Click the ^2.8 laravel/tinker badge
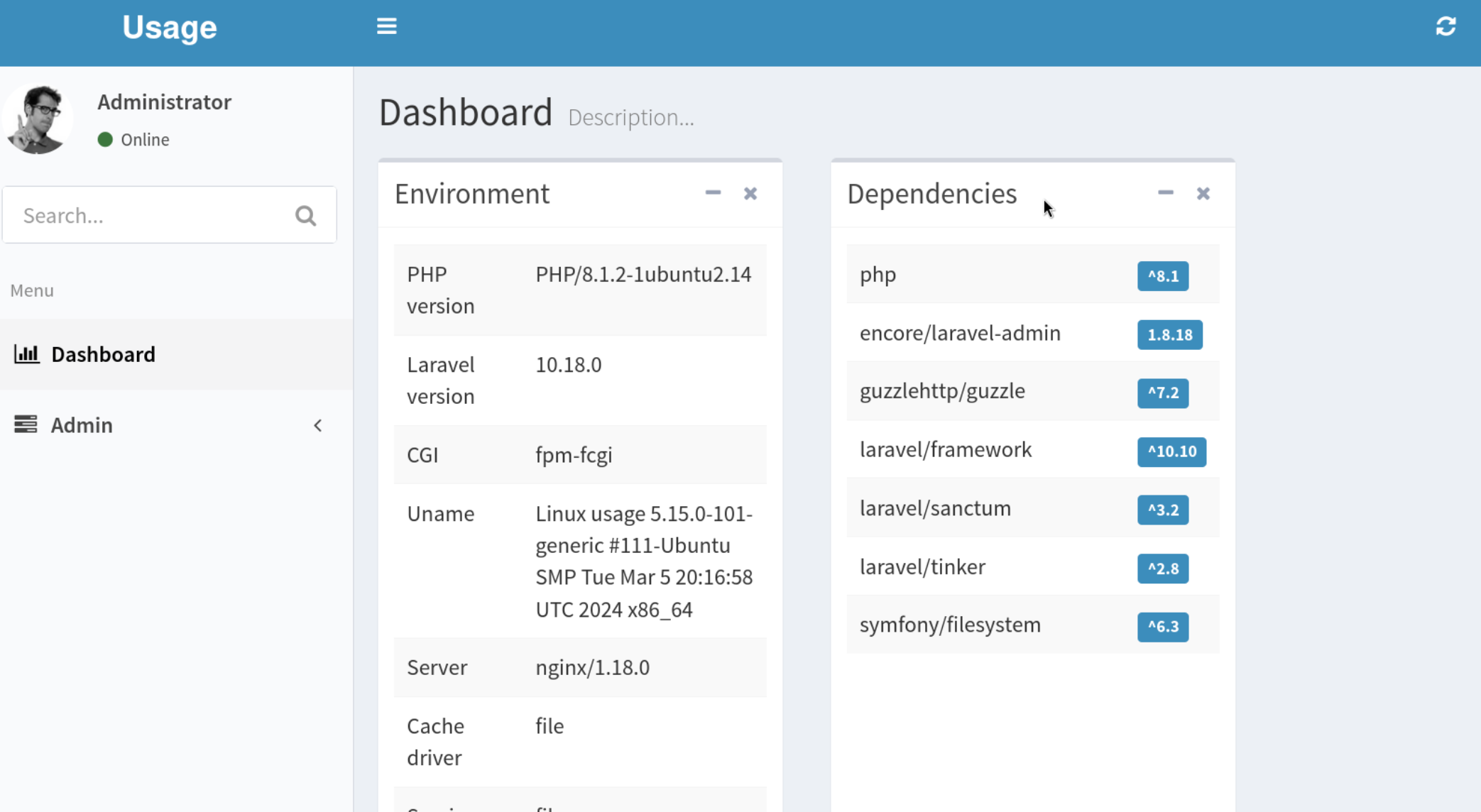The image size is (1481, 812). [1163, 569]
